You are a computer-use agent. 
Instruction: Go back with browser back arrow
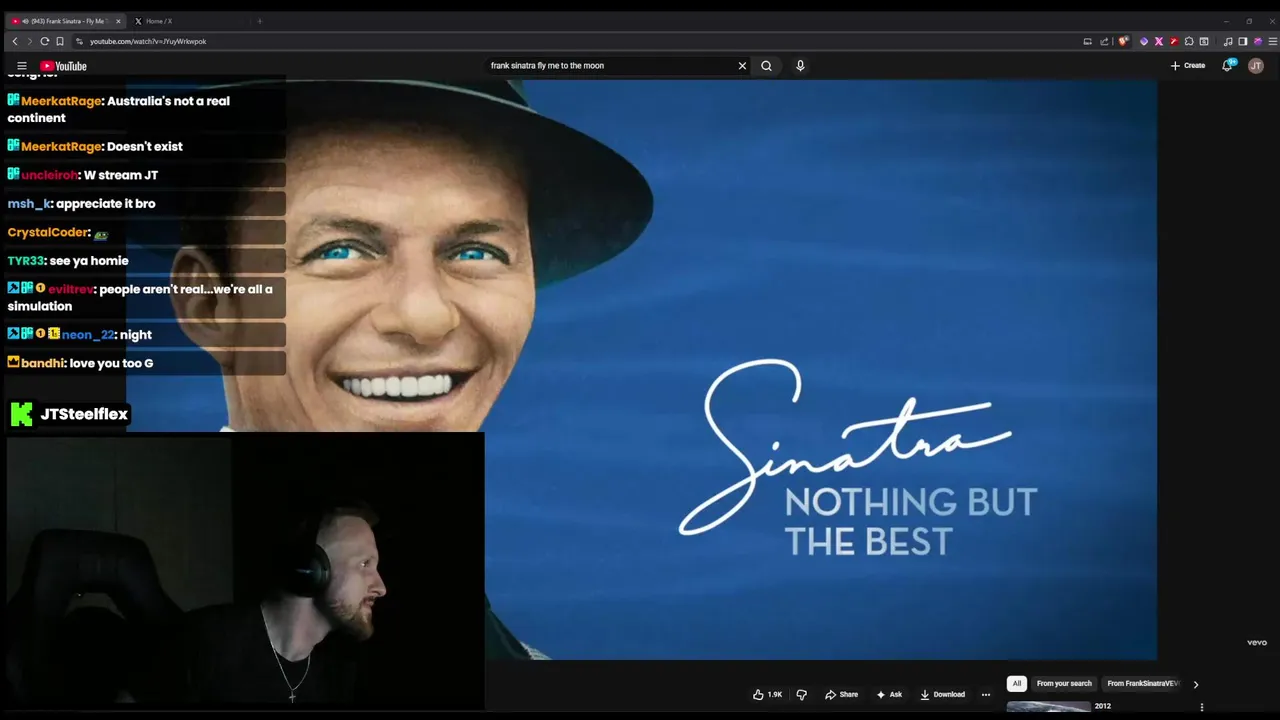(14, 41)
